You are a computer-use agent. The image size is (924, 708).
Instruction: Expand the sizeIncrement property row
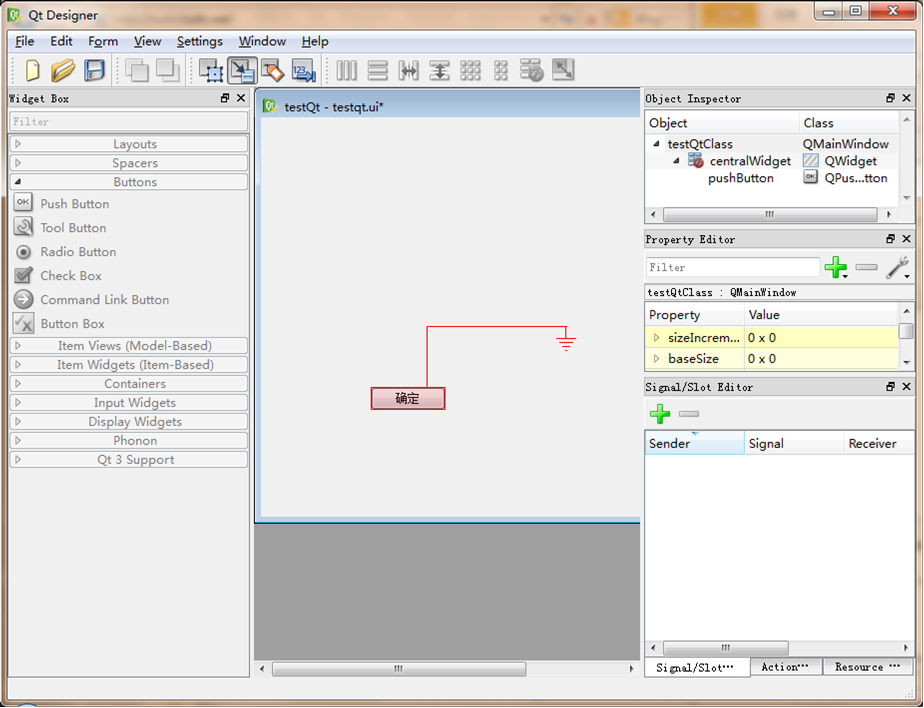pos(657,338)
